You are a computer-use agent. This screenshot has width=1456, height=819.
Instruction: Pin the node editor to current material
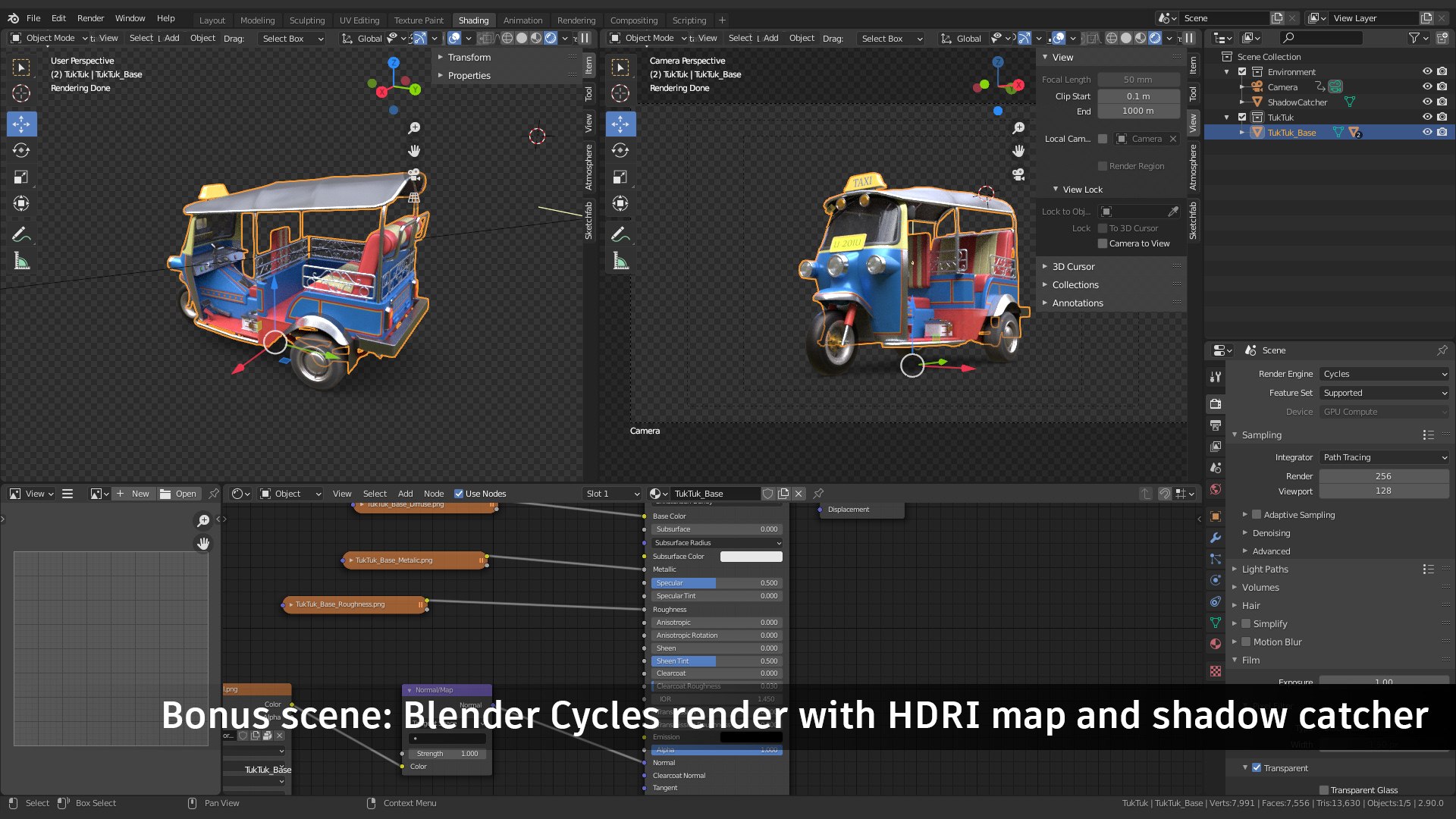tap(818, 494)
